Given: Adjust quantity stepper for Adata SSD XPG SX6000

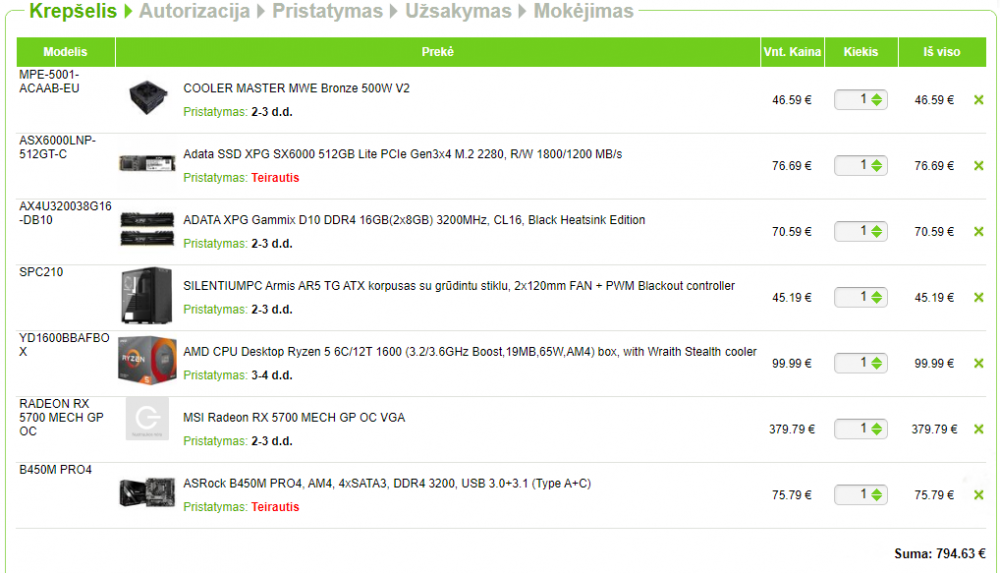Looking at the screenshot, I should [x=877, y=165].
